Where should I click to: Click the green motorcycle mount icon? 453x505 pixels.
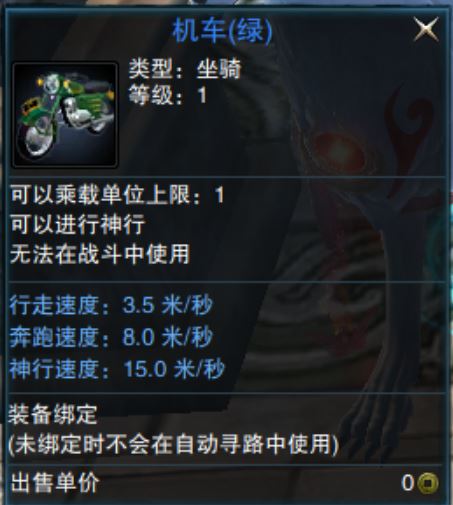65,114
